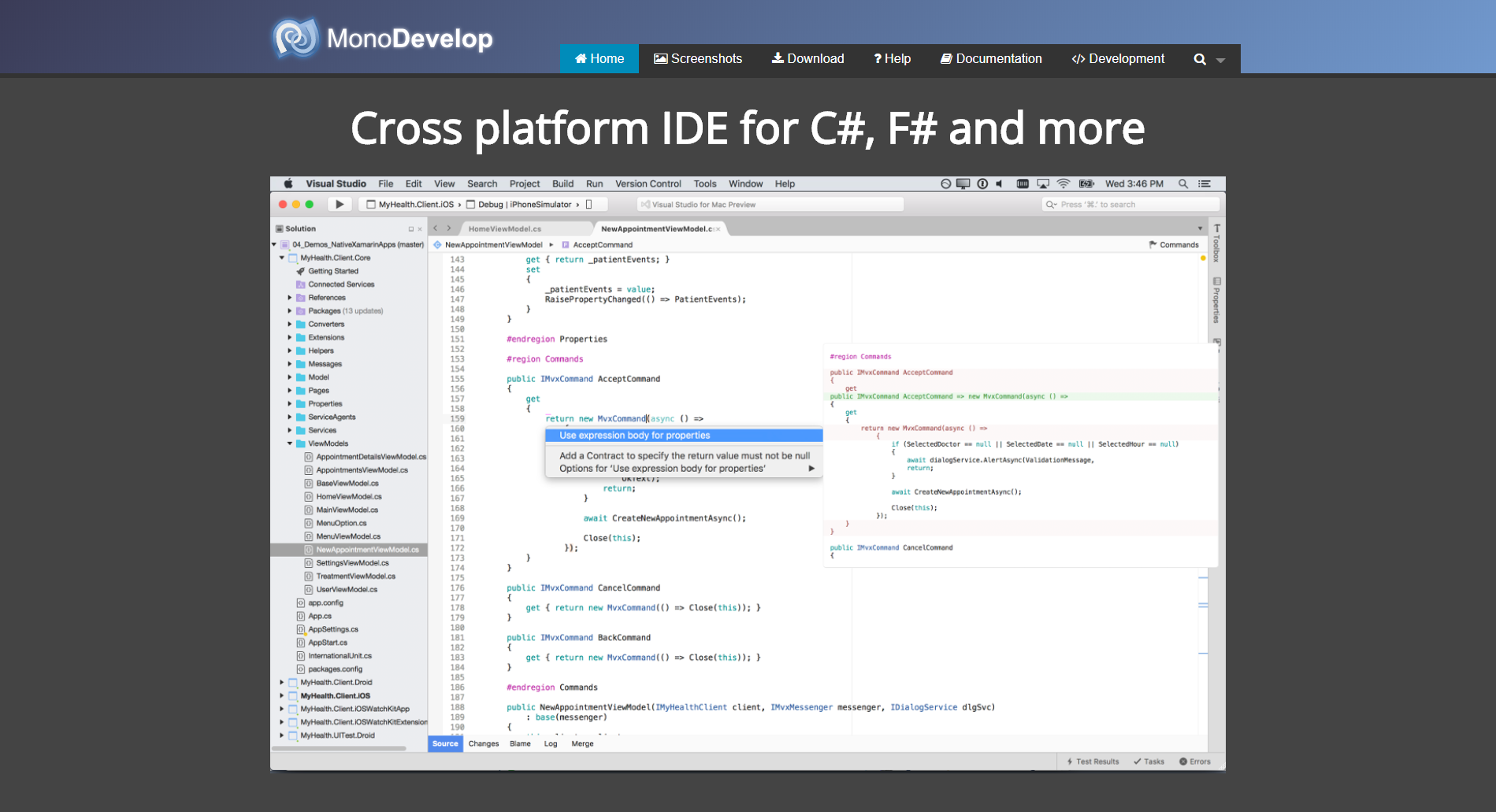
Task: Open the Tasks pad in the status bar
Action: (1149, 762)
